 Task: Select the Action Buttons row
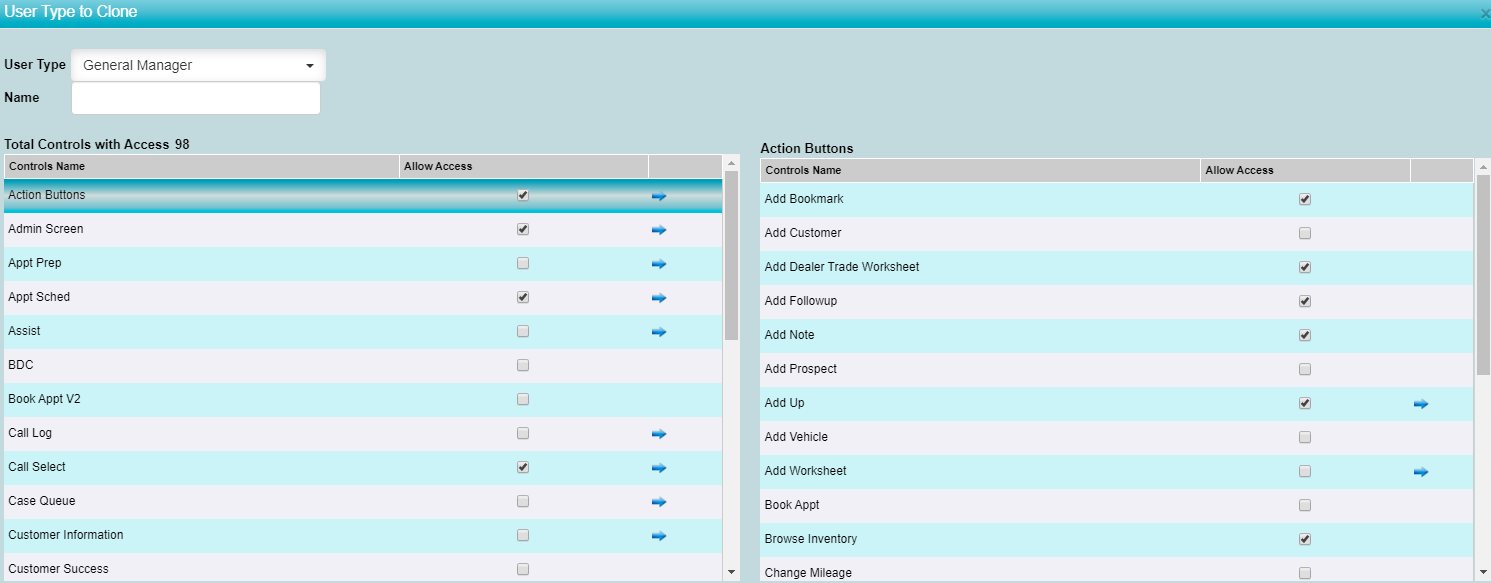click(47, 195)
